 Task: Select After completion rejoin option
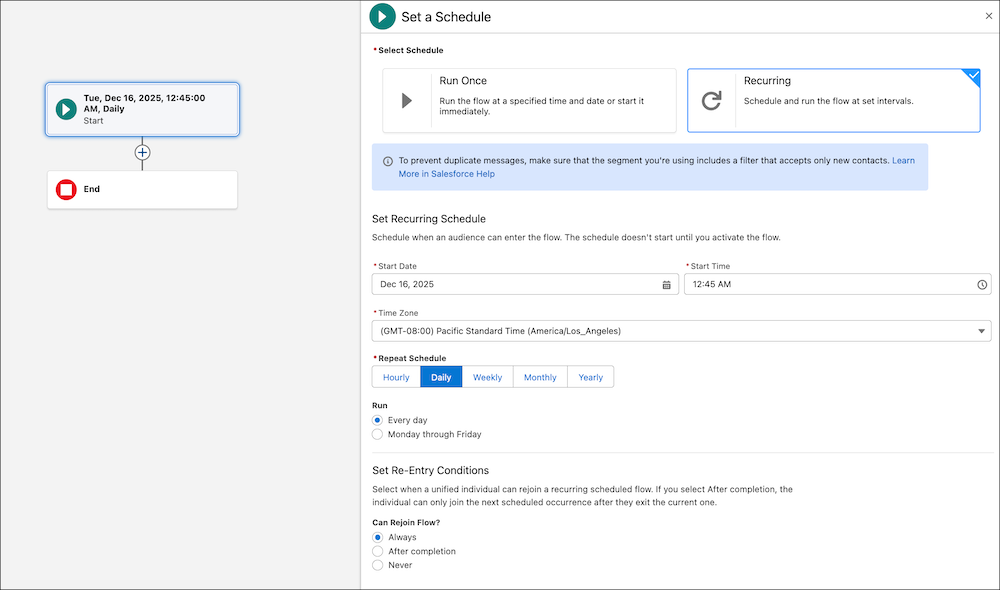pos(378,552)
